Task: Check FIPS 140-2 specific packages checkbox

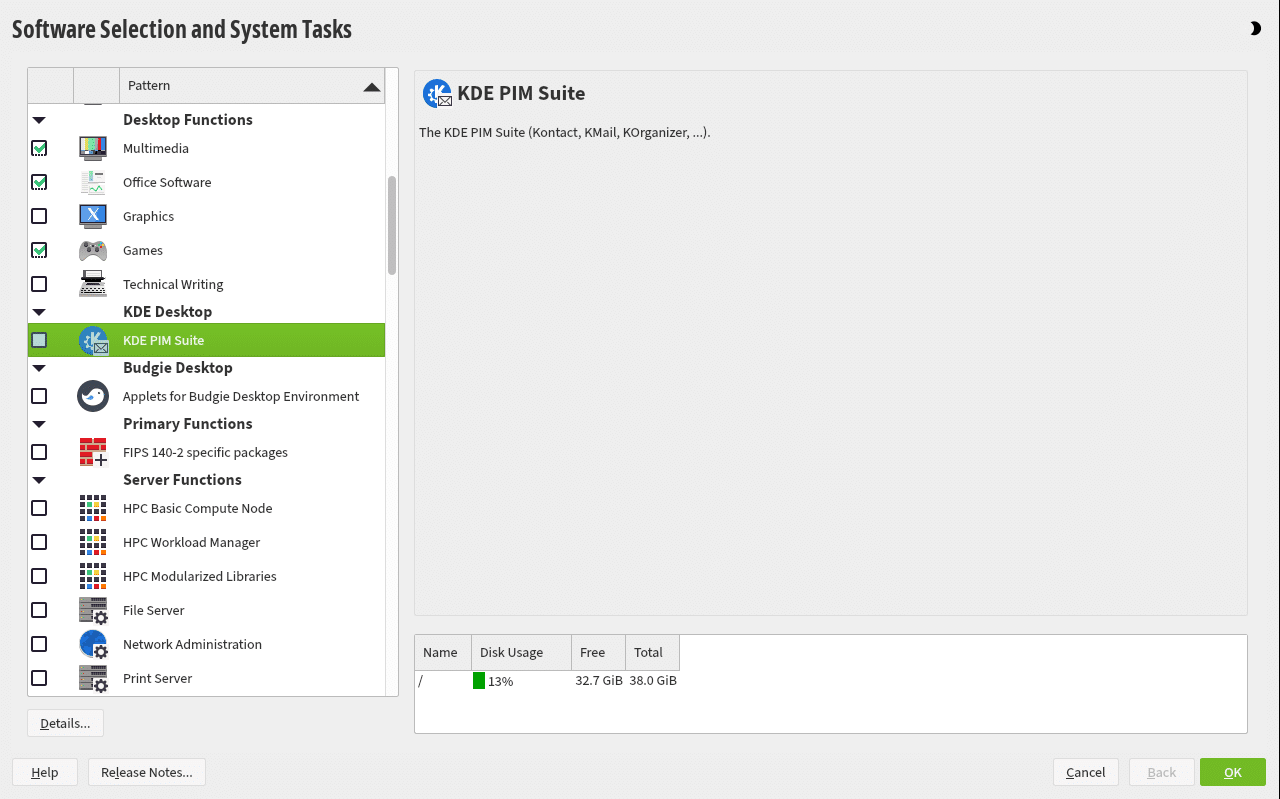Action: click(x=39, y=452)
